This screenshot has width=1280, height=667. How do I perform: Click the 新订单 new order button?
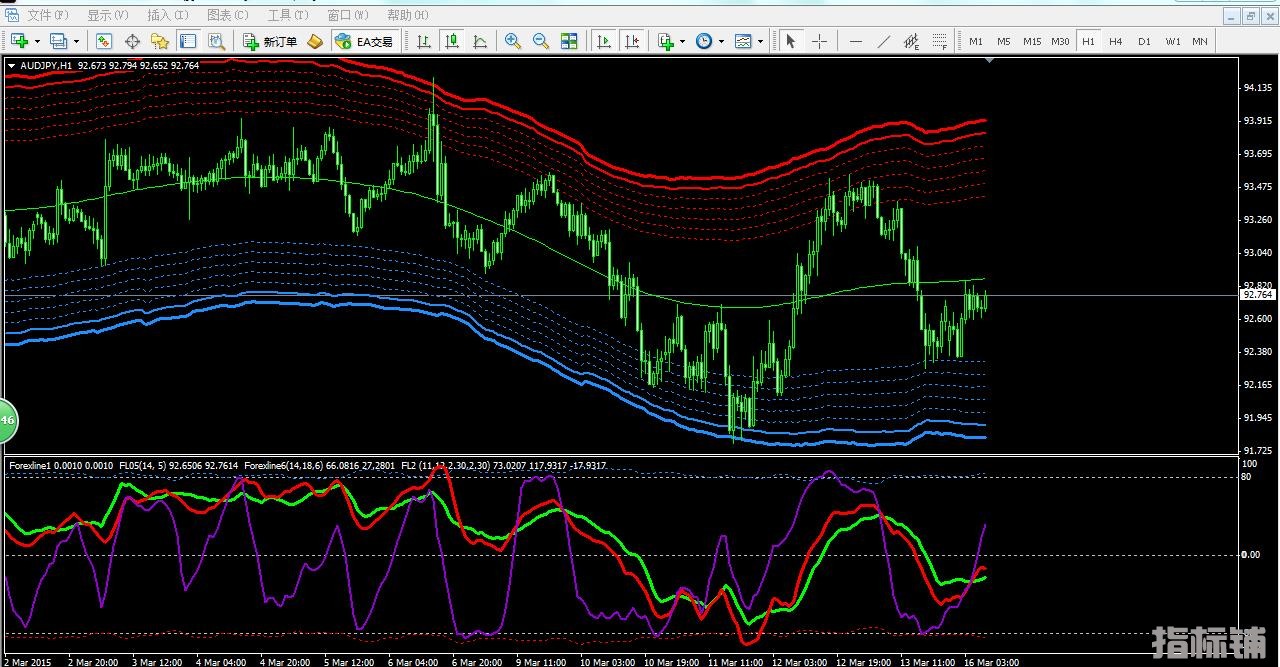(x=270, y=41)
